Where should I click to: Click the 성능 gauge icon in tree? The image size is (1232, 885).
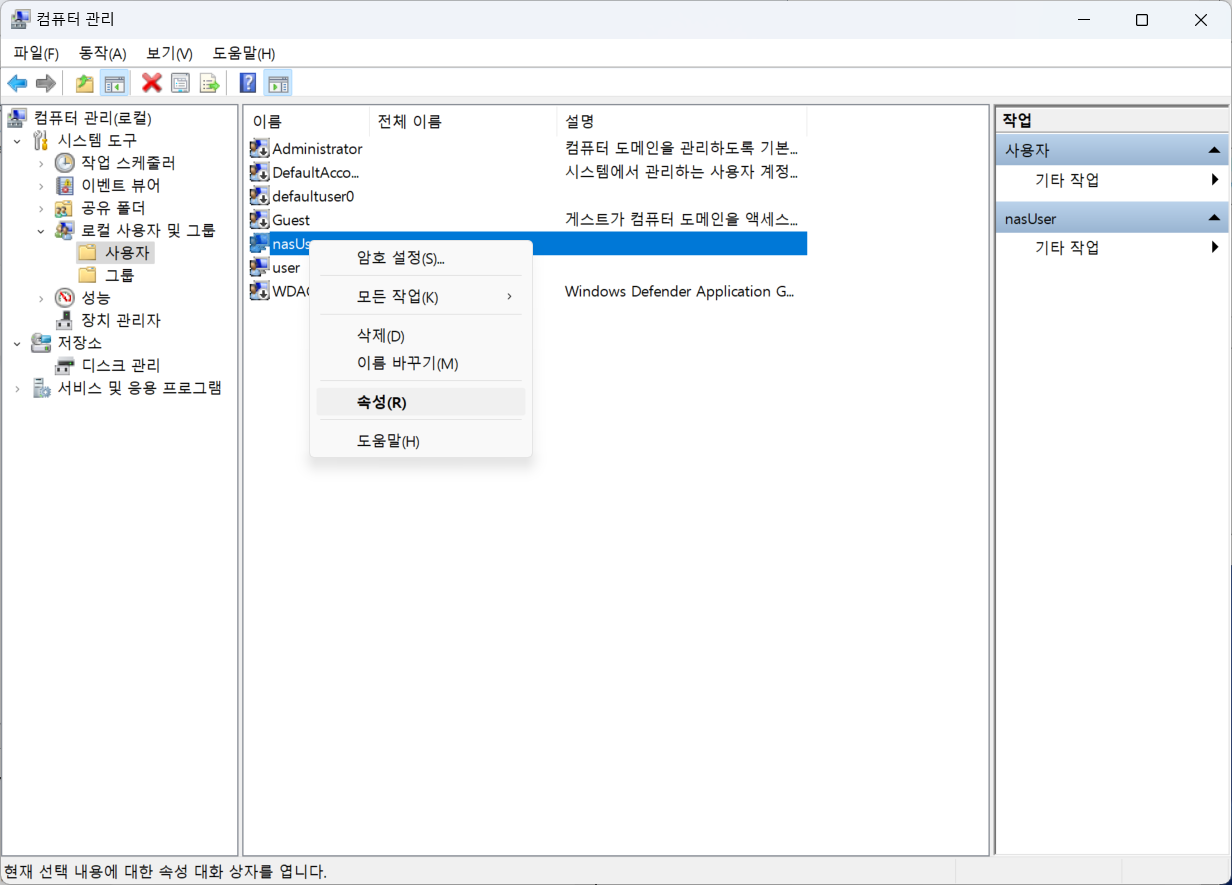click(65, 298)
